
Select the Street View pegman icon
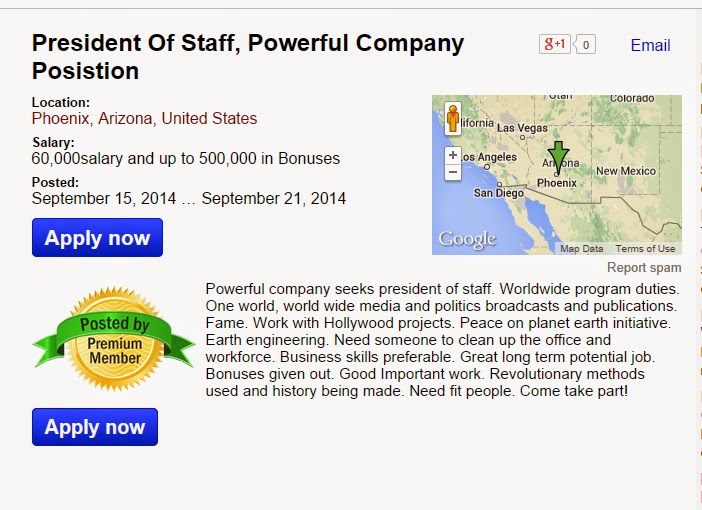click(453, 119)
